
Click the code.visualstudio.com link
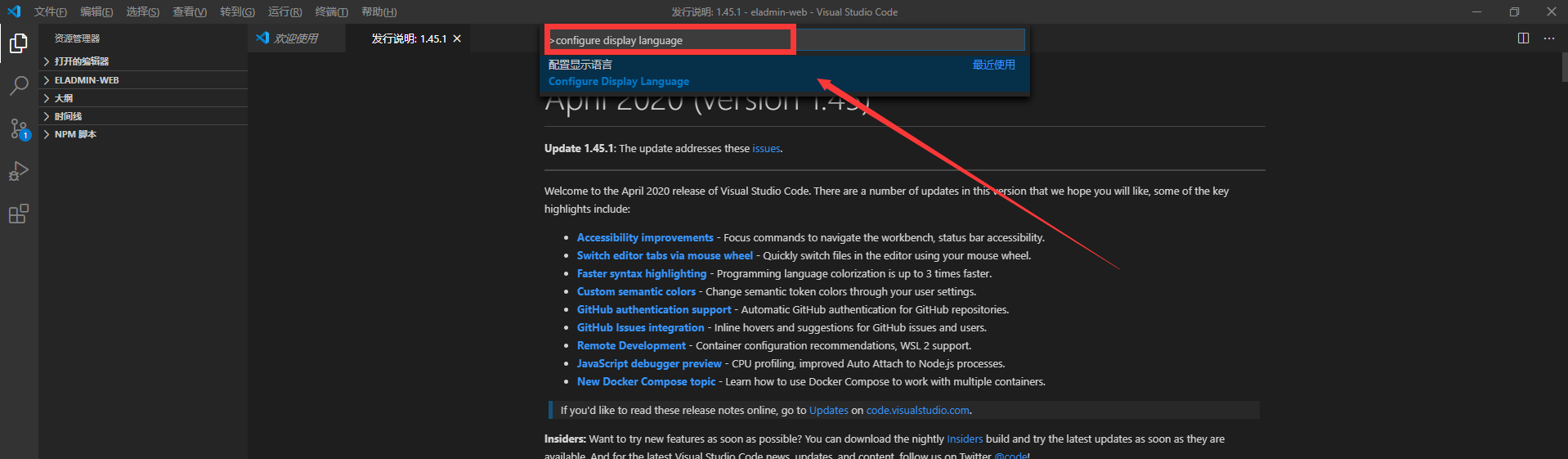(x=917, y=411)
